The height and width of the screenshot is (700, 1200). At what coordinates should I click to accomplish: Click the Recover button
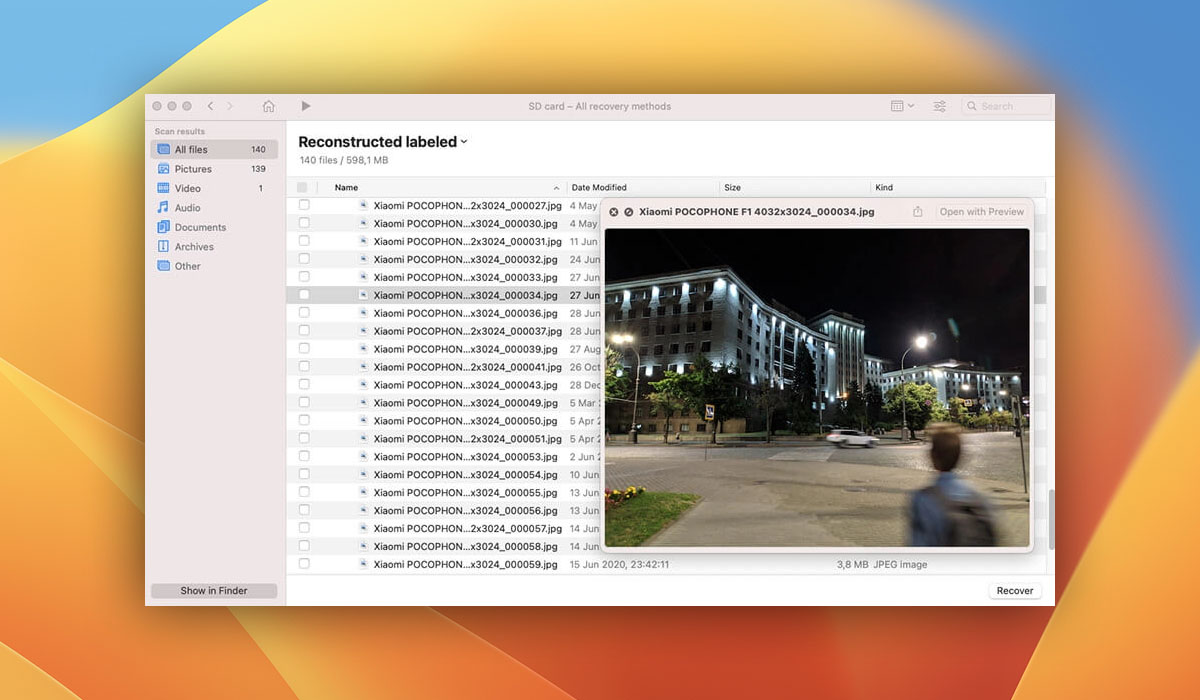1014,591
